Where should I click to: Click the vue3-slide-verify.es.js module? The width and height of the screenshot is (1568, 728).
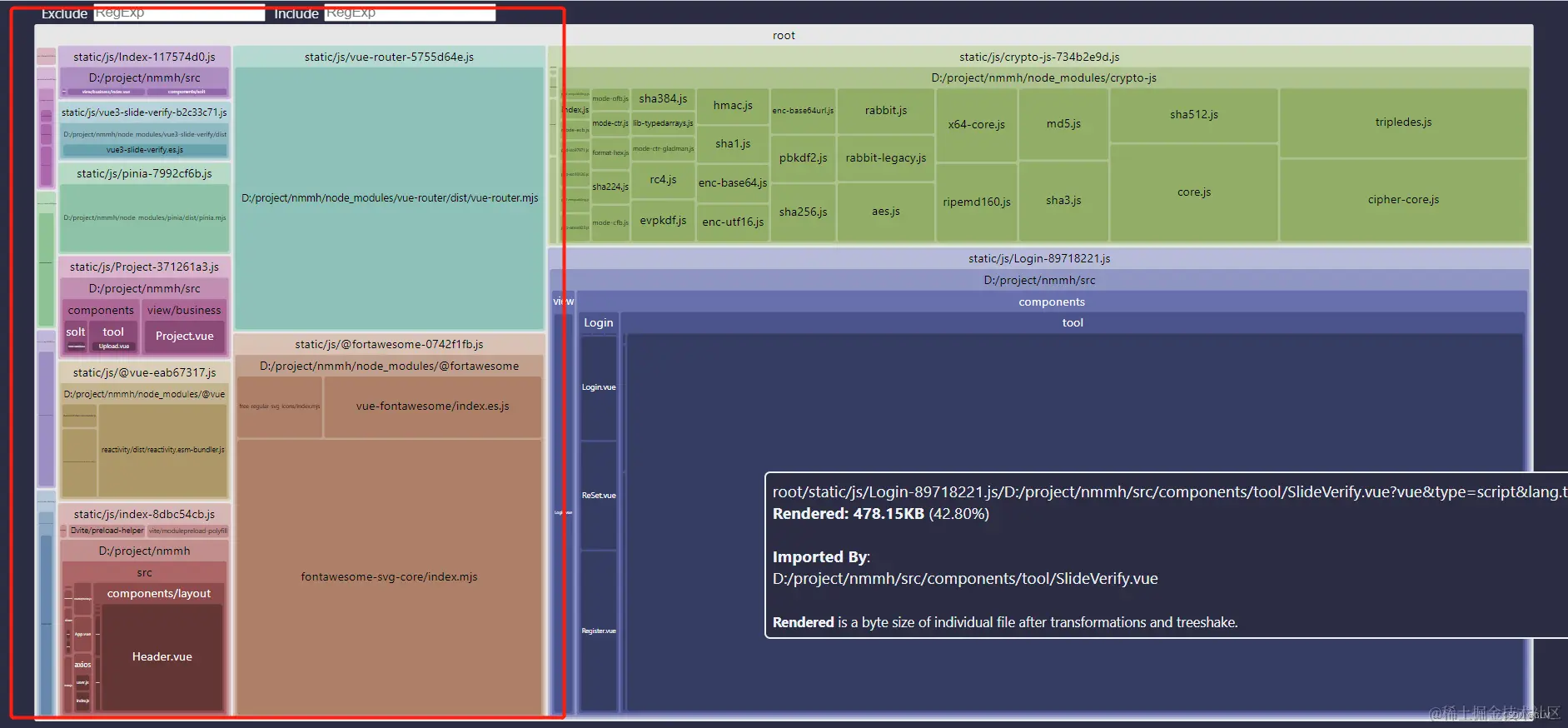pos(144,150)
